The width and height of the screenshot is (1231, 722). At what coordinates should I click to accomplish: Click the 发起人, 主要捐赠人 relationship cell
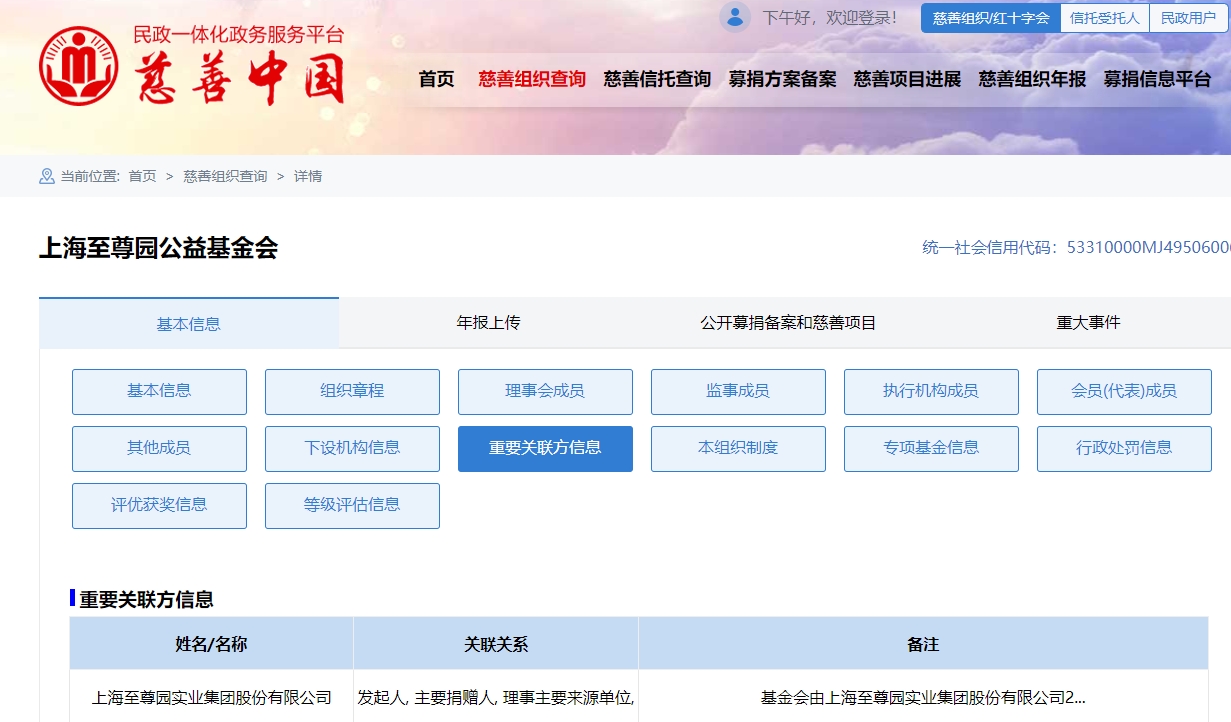[496, 697]
